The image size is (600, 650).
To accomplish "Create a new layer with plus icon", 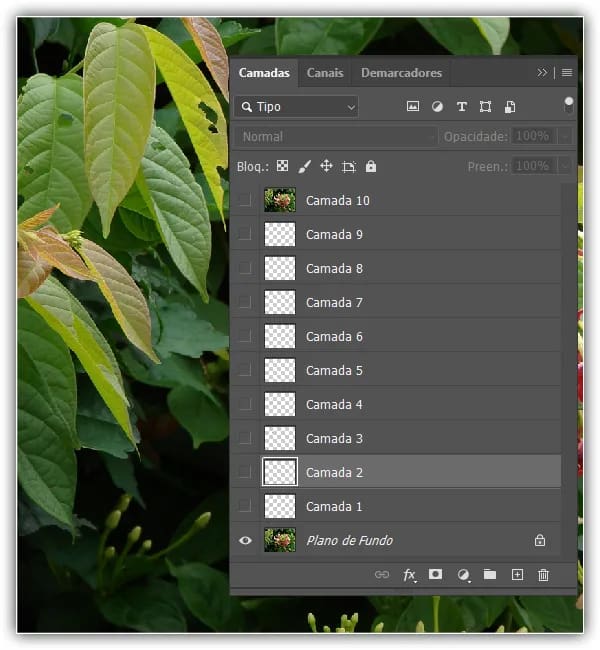I will pos(517,575).
